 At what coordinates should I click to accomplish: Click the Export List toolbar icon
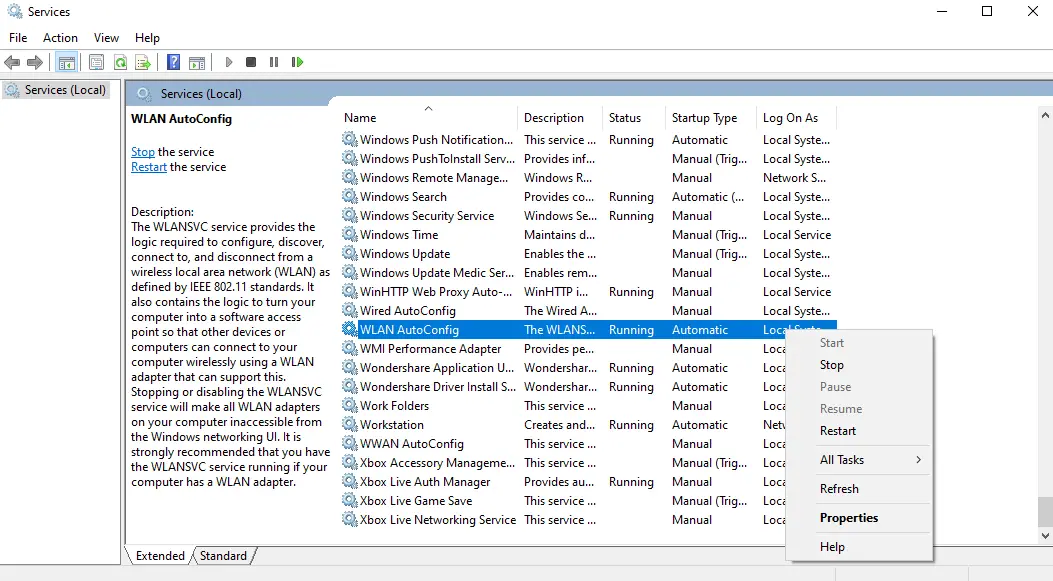click(143, 62)
